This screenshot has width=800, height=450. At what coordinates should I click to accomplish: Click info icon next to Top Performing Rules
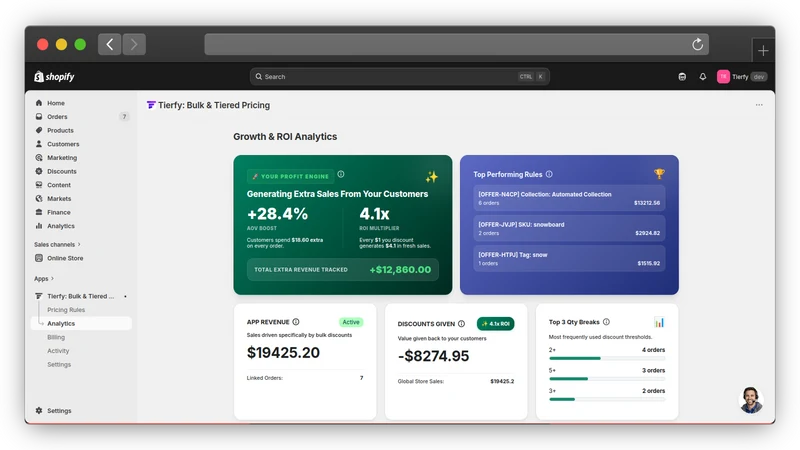click(x=549, y=174)
